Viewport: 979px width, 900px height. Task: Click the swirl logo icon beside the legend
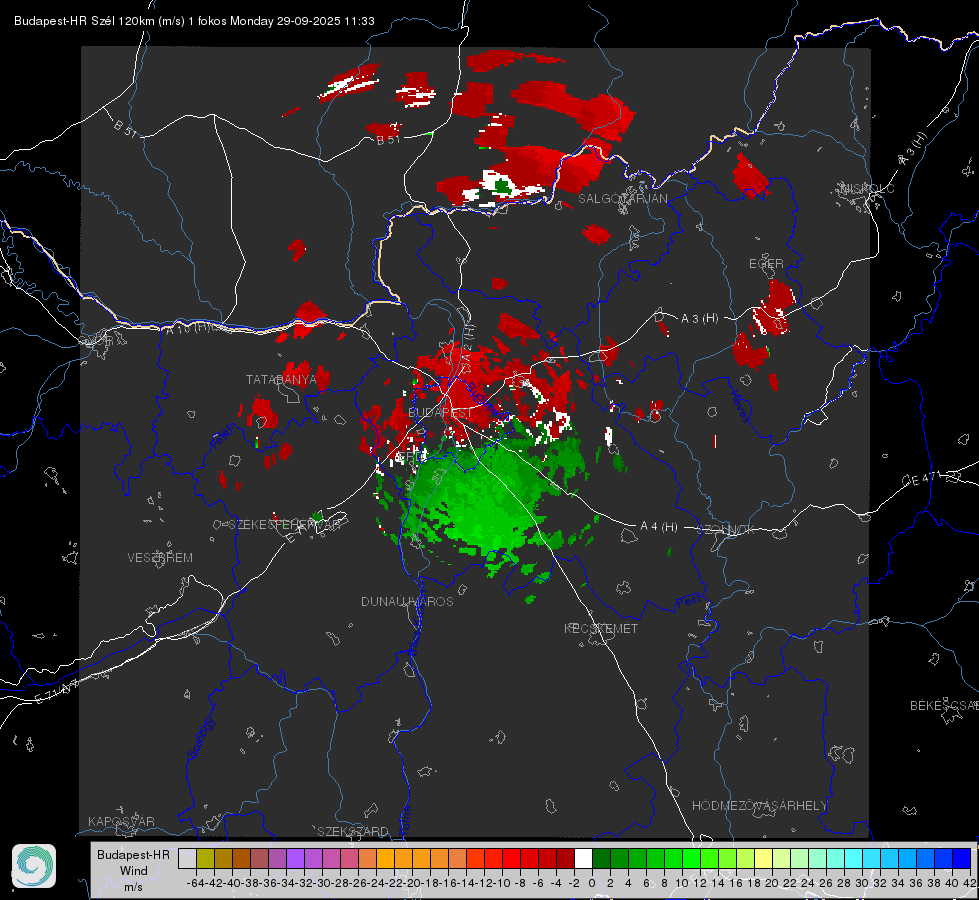34,866
